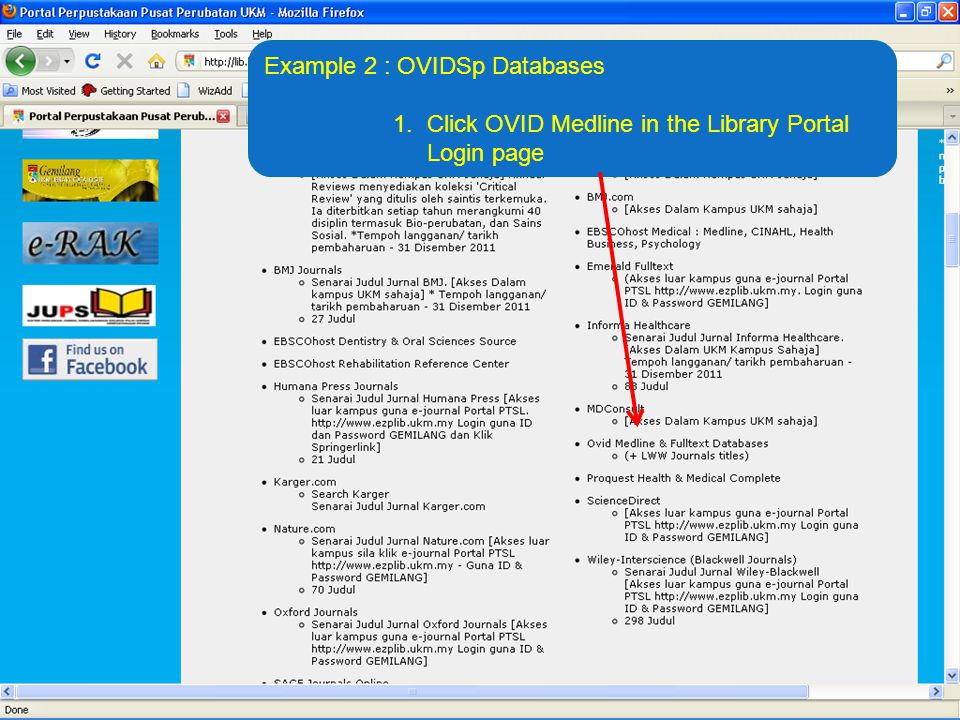The image size is (960, 720).
Task: Click the Forward navigation arrow
Action: point(49,61)
